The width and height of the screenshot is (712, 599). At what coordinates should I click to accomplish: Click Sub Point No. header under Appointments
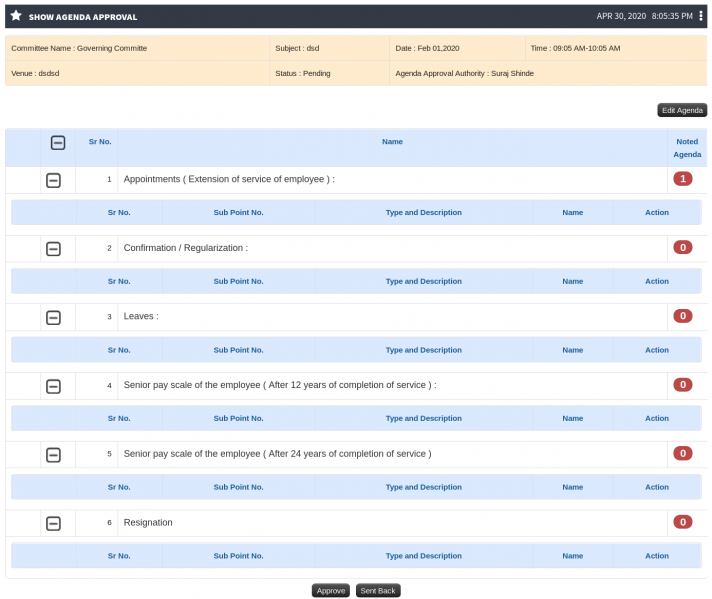tap(238, 213)
